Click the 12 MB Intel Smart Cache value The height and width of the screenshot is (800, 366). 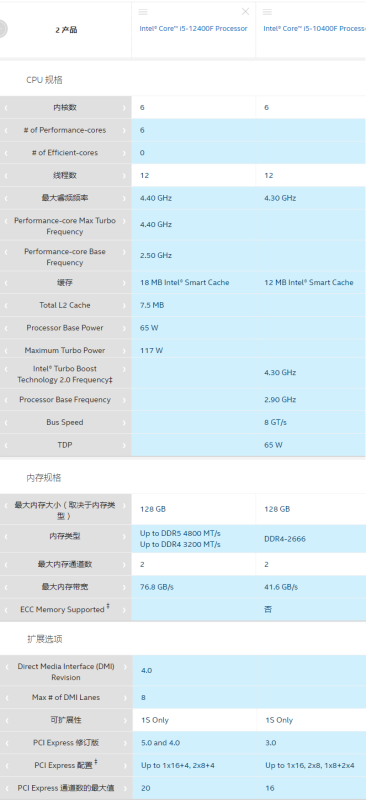tap(308, 282)
